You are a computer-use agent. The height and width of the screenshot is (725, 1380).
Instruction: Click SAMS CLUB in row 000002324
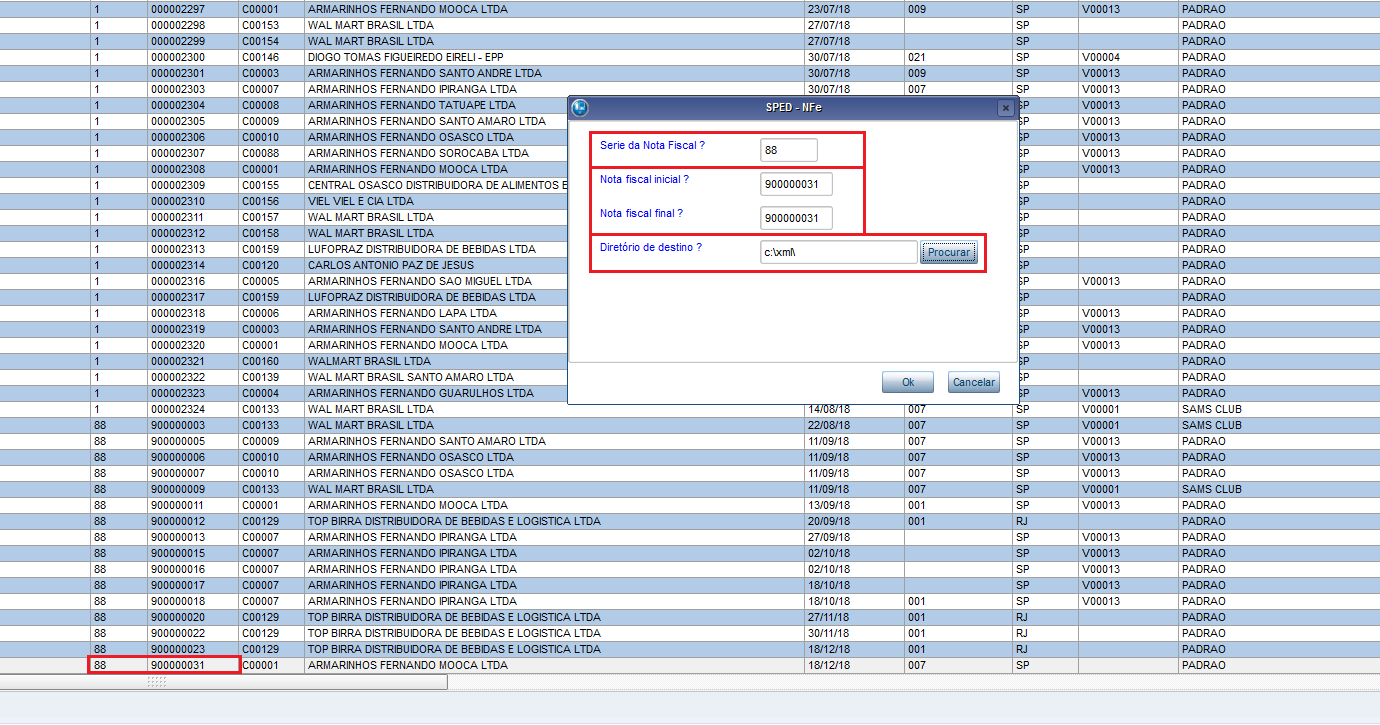tap(1211, 409)
